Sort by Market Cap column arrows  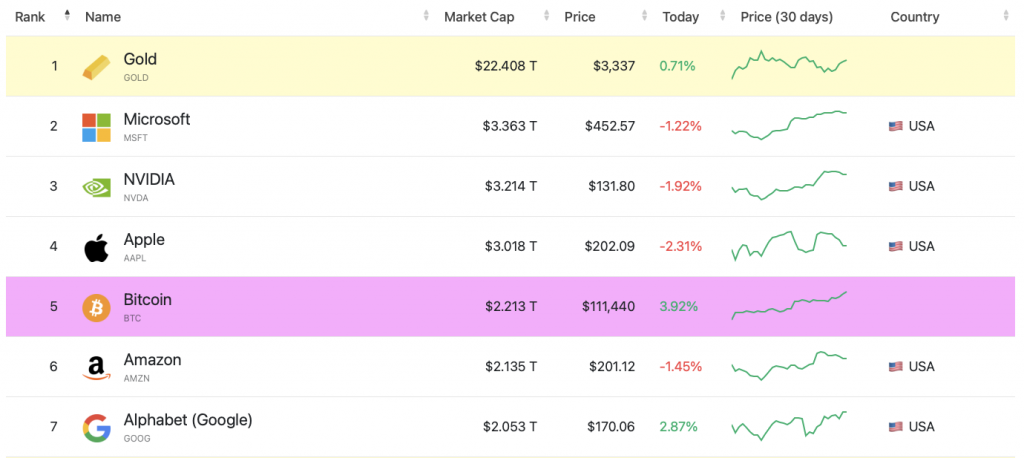pos(547,15)
